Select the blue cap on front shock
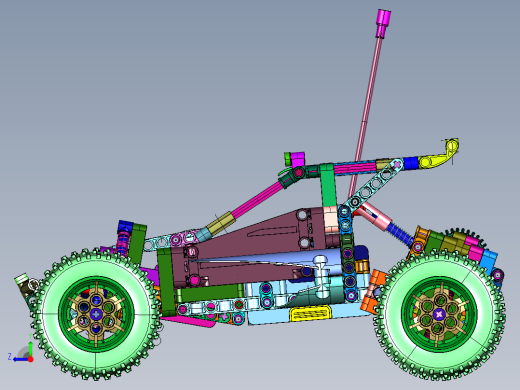Viewport: 520px width, 390px height. pyautogui.click(x=126, y=226)
